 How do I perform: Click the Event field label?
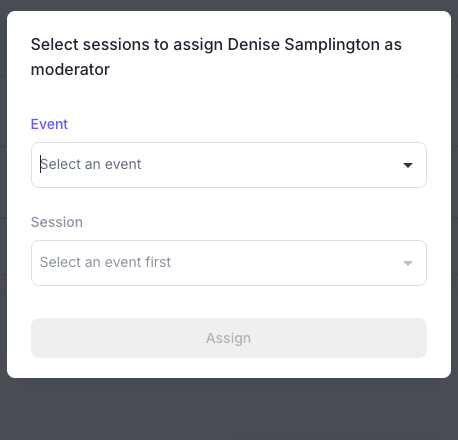pos(49,124)
